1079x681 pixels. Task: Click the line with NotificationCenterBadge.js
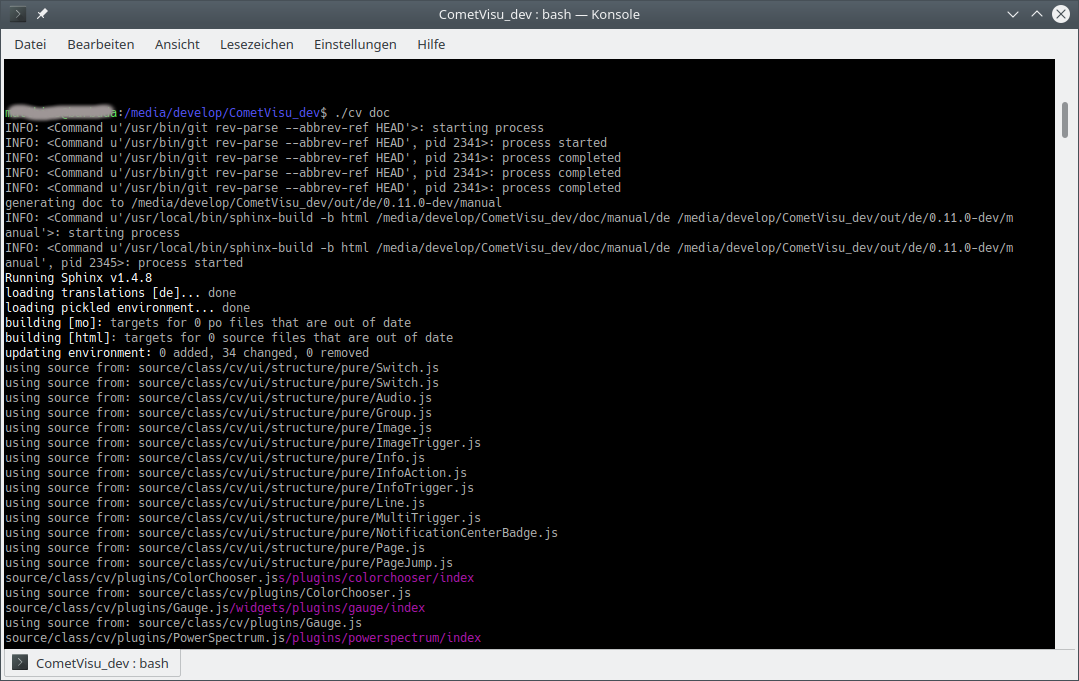pyautogui.click(x=281, y=533)
